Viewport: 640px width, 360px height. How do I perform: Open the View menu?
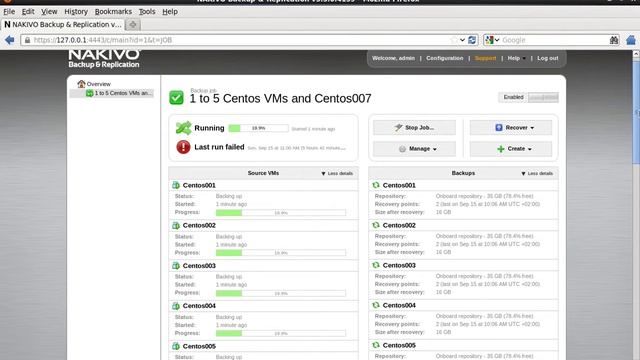click(49, 12)
